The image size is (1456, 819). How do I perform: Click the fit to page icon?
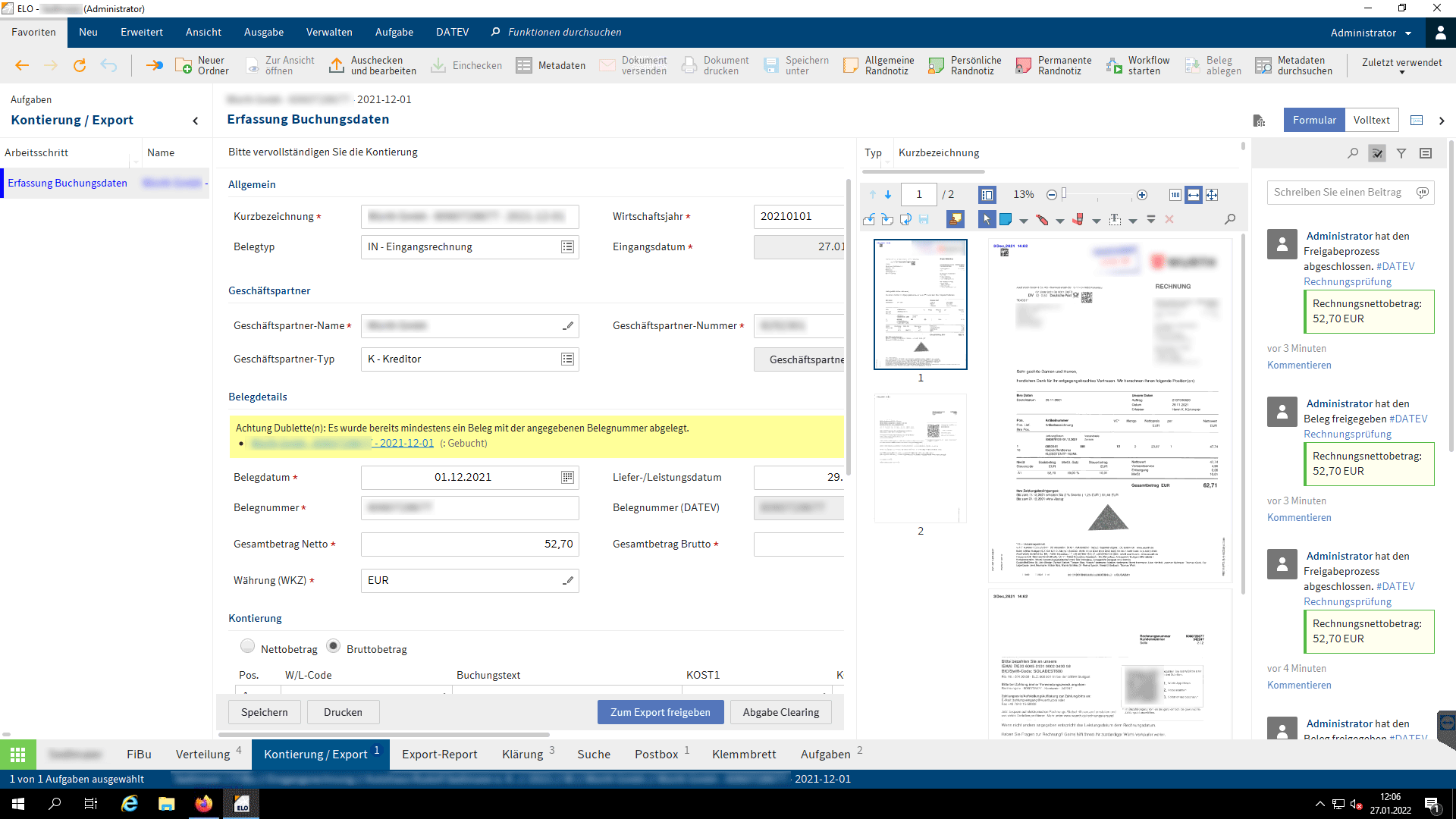[1212, 195]
